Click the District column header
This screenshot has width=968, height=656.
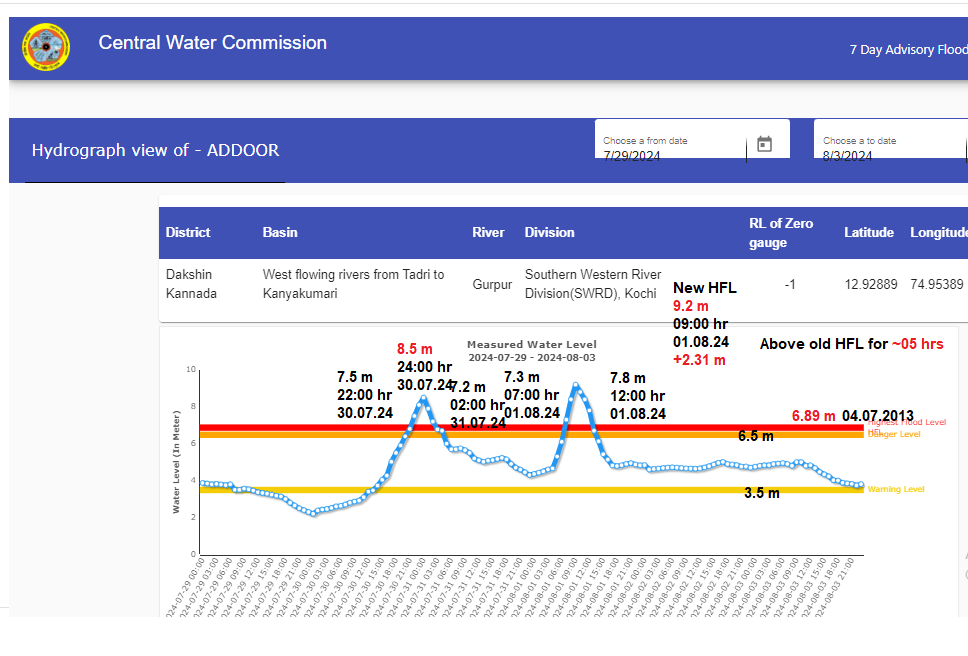(188, 233)
